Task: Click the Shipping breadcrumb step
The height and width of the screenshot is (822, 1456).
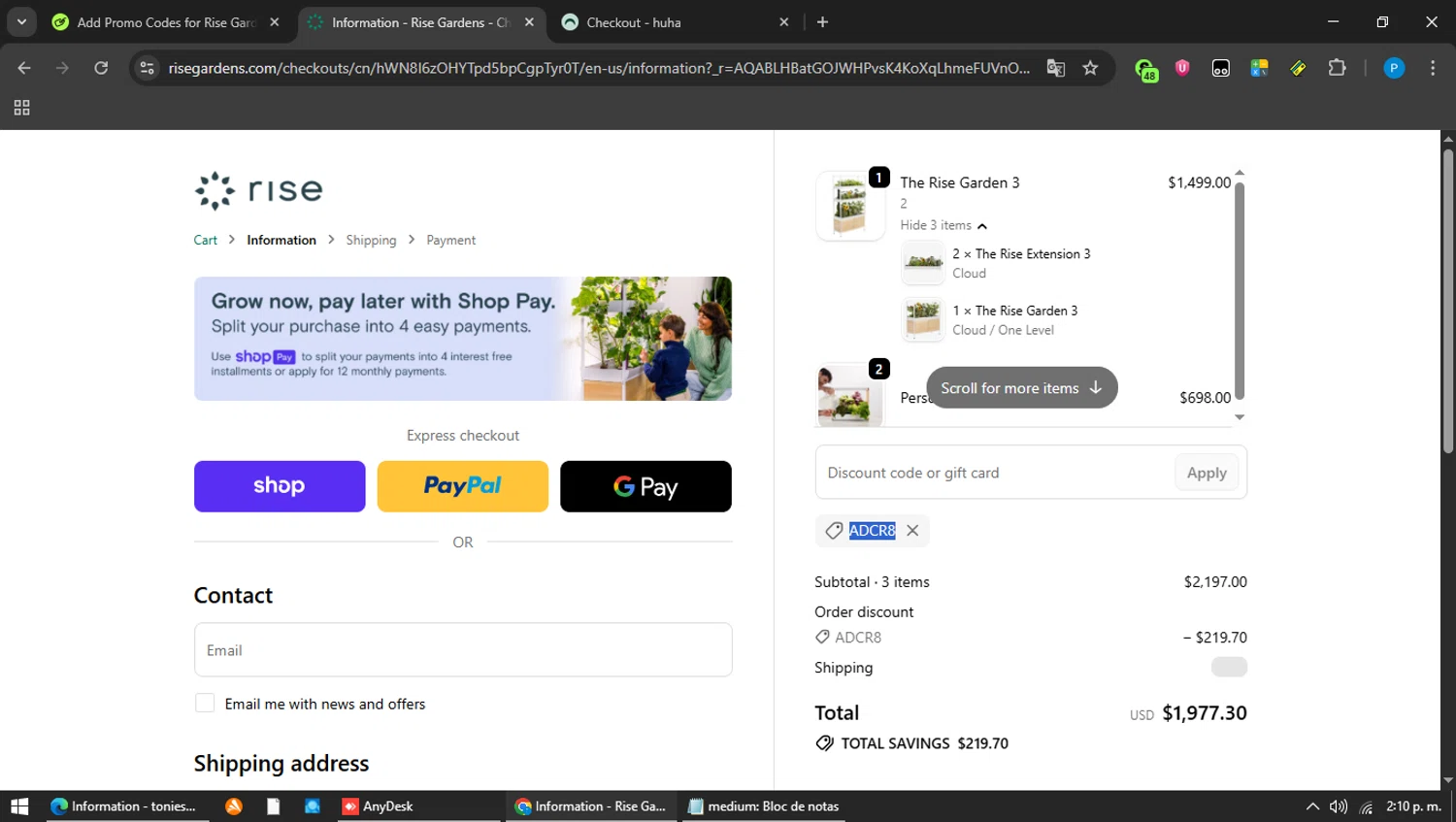Action: (x=371, y=240)
